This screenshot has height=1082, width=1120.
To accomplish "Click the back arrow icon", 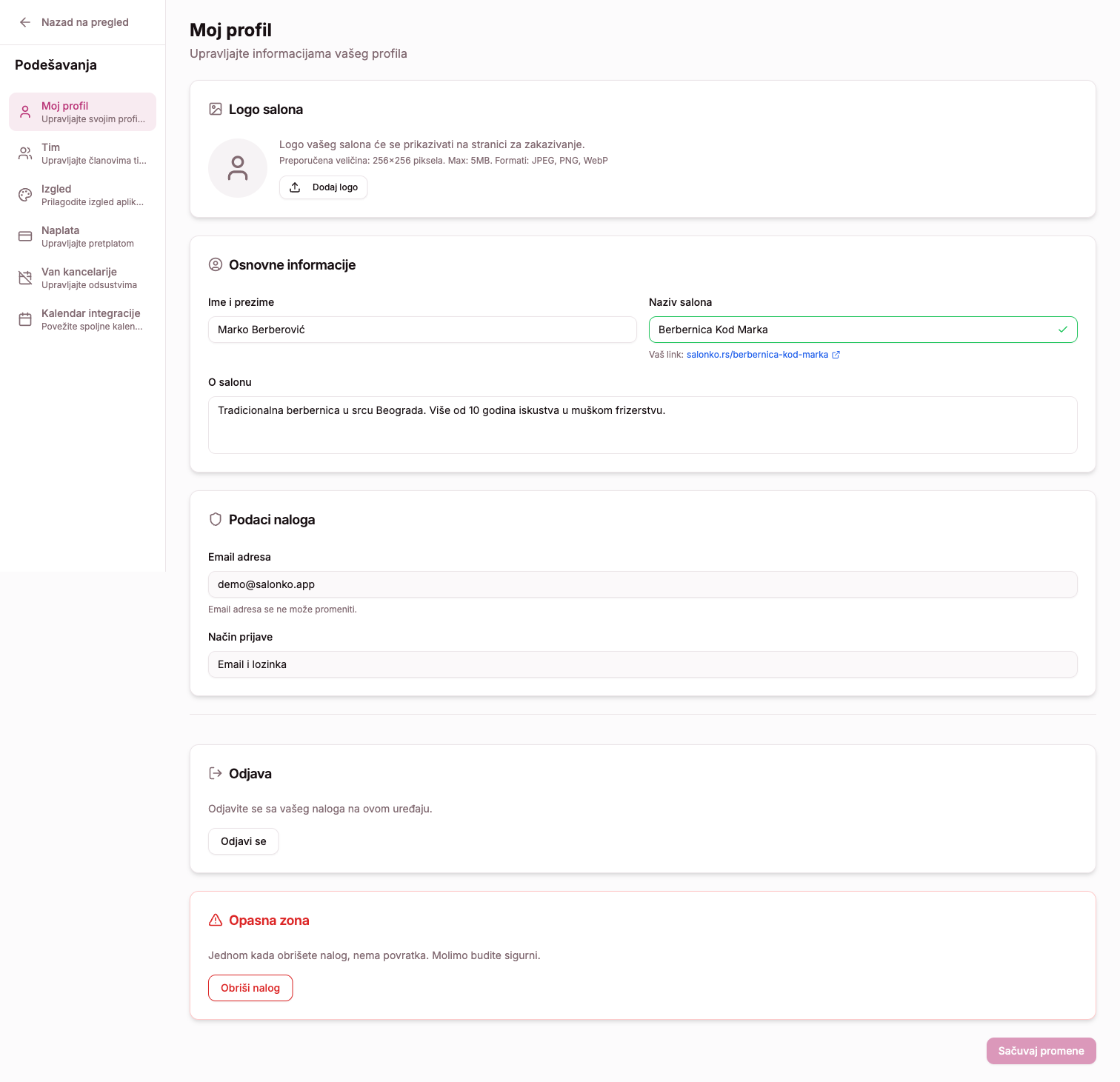I will coord(25,22).
